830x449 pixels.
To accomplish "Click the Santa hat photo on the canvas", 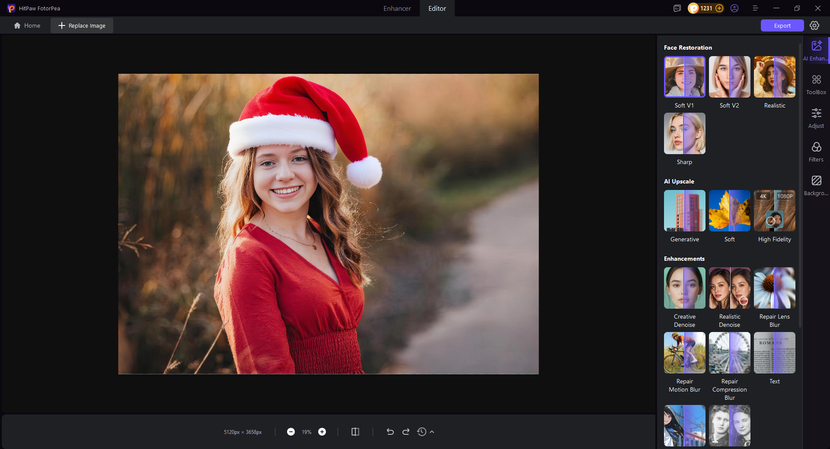I will (328, 224).
